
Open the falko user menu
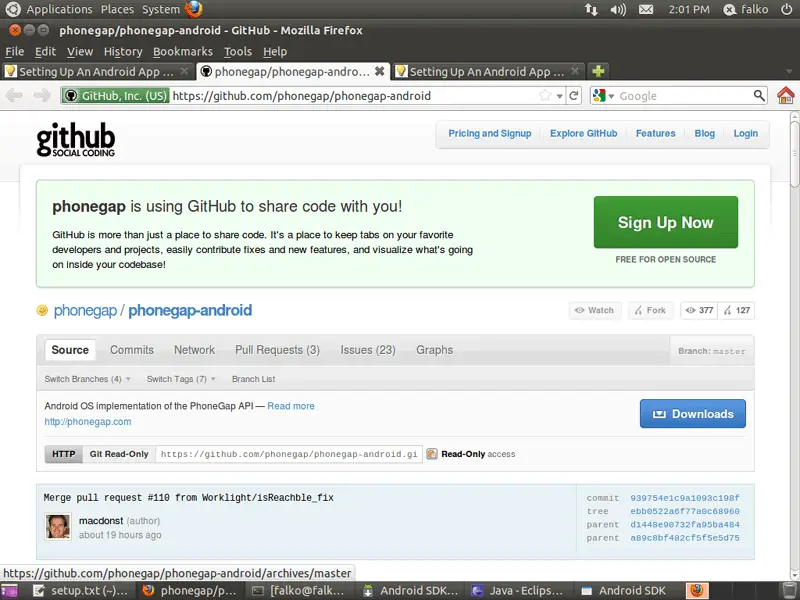745,9
